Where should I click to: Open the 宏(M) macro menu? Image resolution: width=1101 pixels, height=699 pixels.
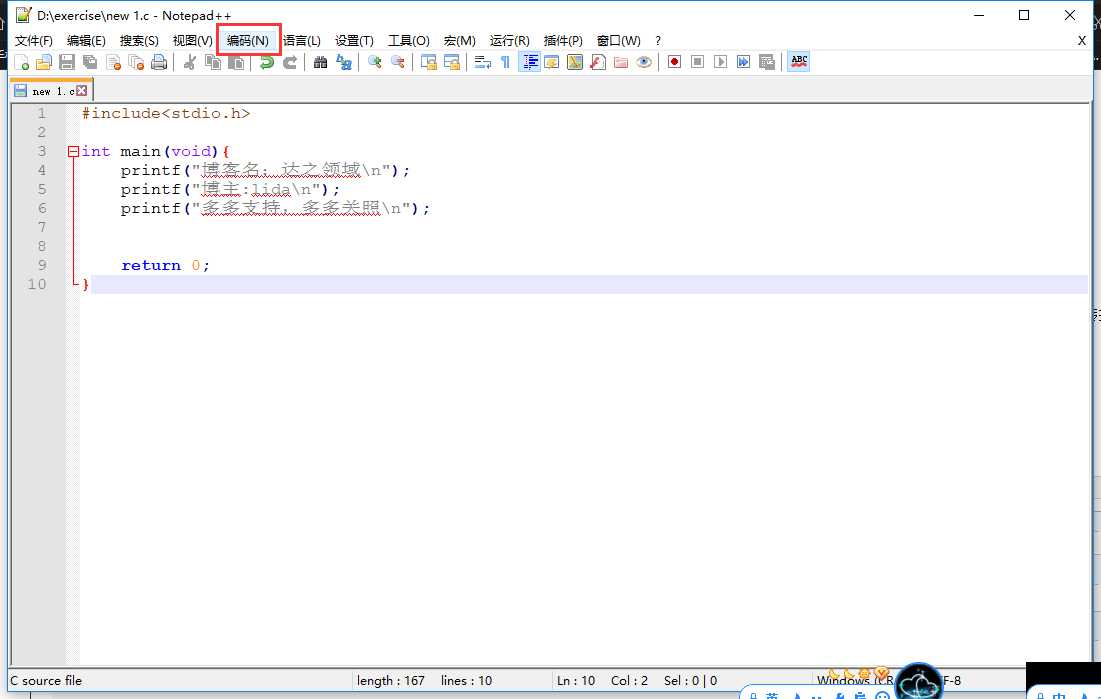coord(460,41)
